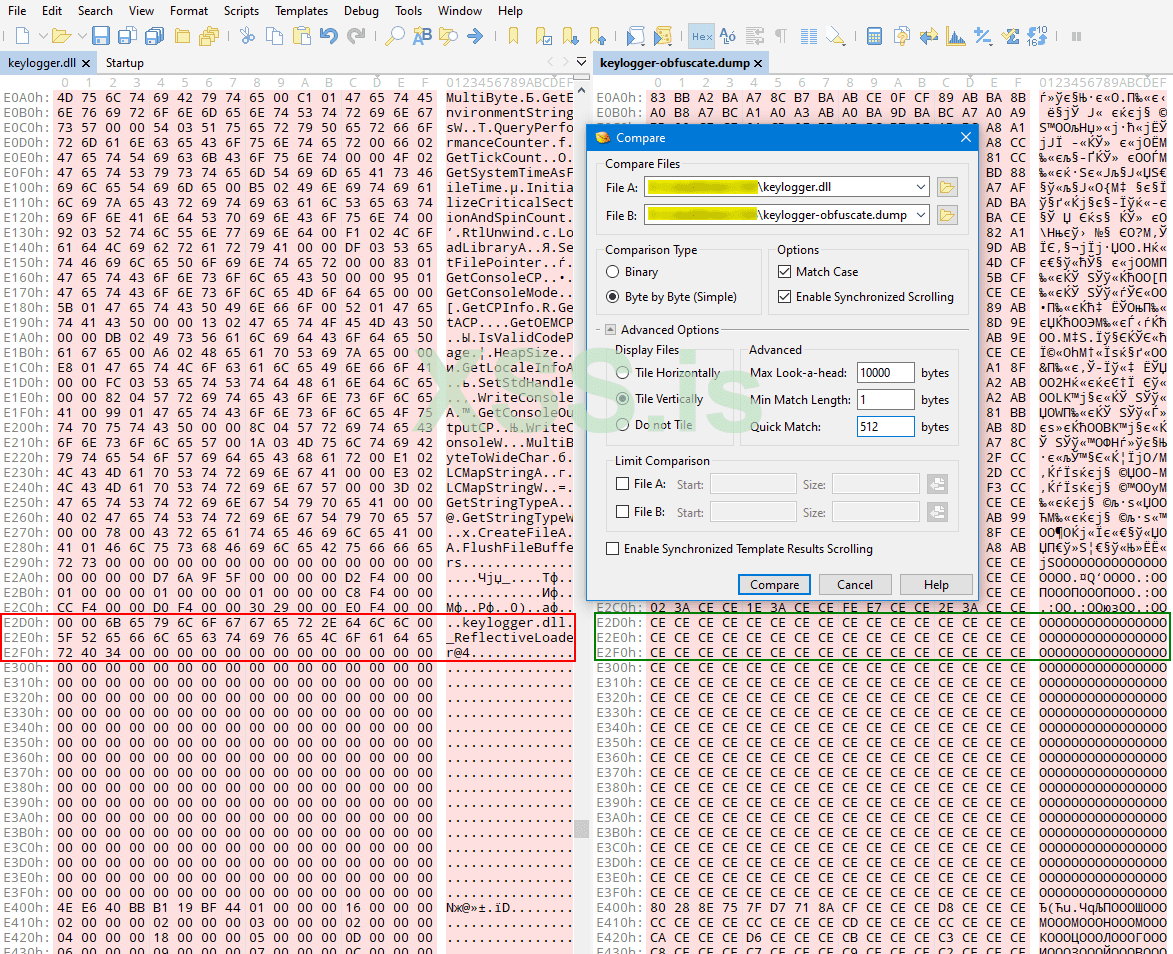1173x954 pixels.
Task: Browse for File A using folder icon
Action: pyautogui.click(x=946, y=187)
